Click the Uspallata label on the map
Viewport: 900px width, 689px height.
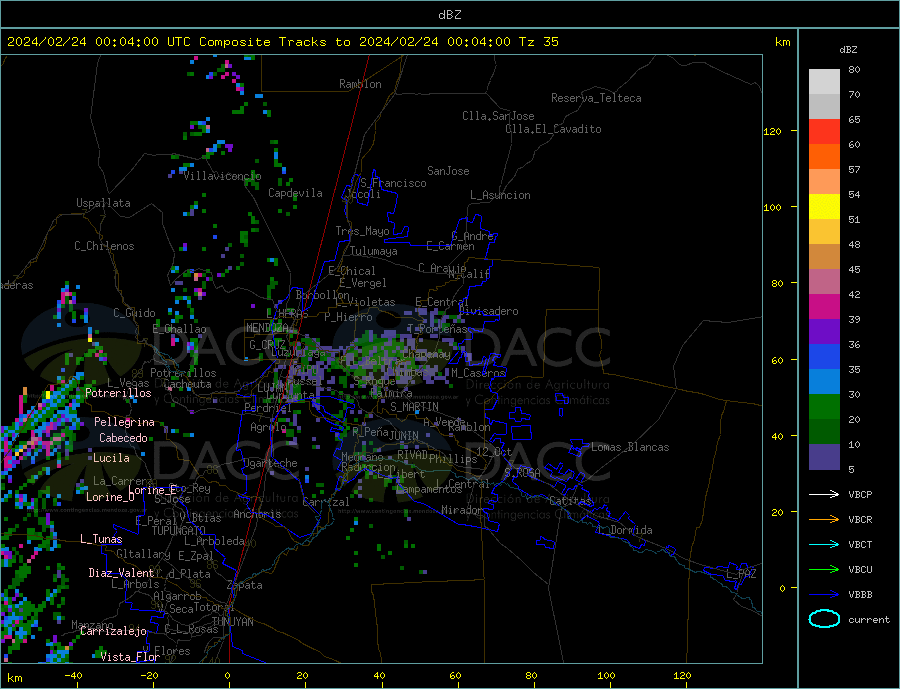click(x=103, y=203)
